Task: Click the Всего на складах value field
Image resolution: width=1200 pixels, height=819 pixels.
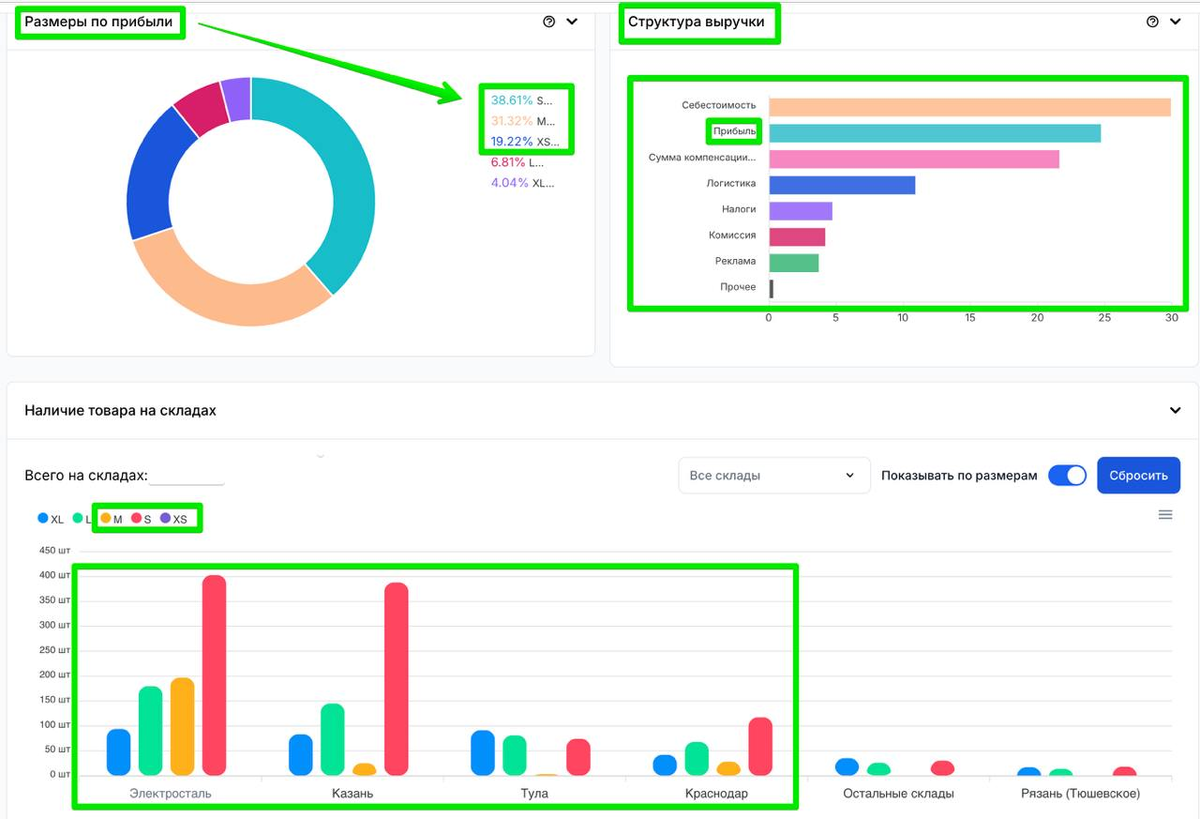Action: [187, 476]
